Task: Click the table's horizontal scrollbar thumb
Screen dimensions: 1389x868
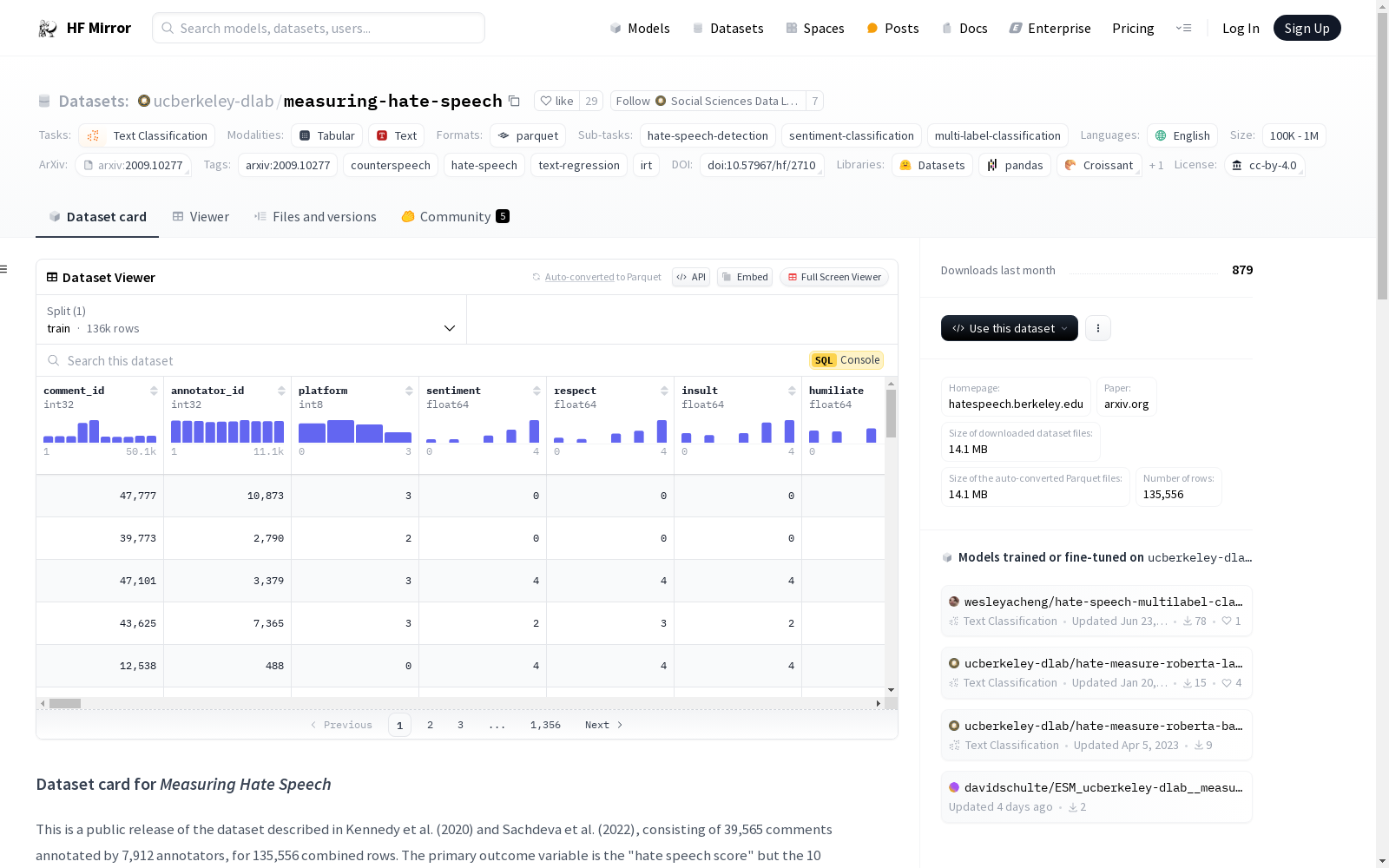Action: click(x=65, y=703)
